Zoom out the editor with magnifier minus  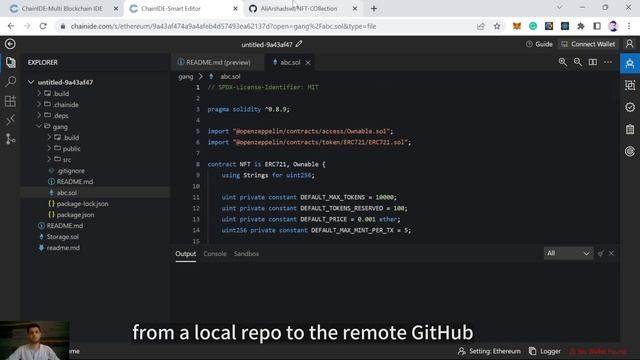(578, 62)
